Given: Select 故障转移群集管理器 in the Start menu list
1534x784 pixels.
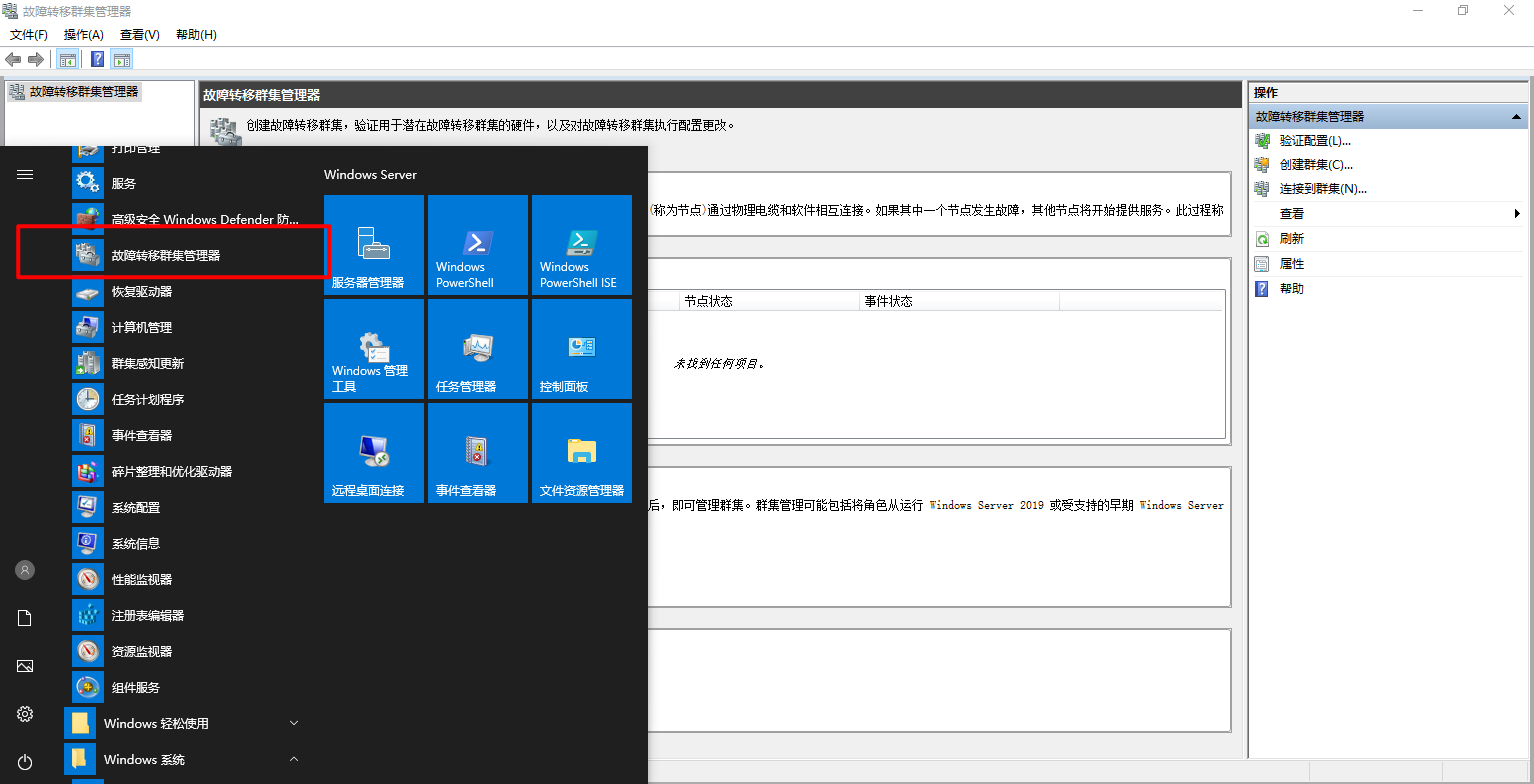Looking at the screenshot, I should pos(166,255).
